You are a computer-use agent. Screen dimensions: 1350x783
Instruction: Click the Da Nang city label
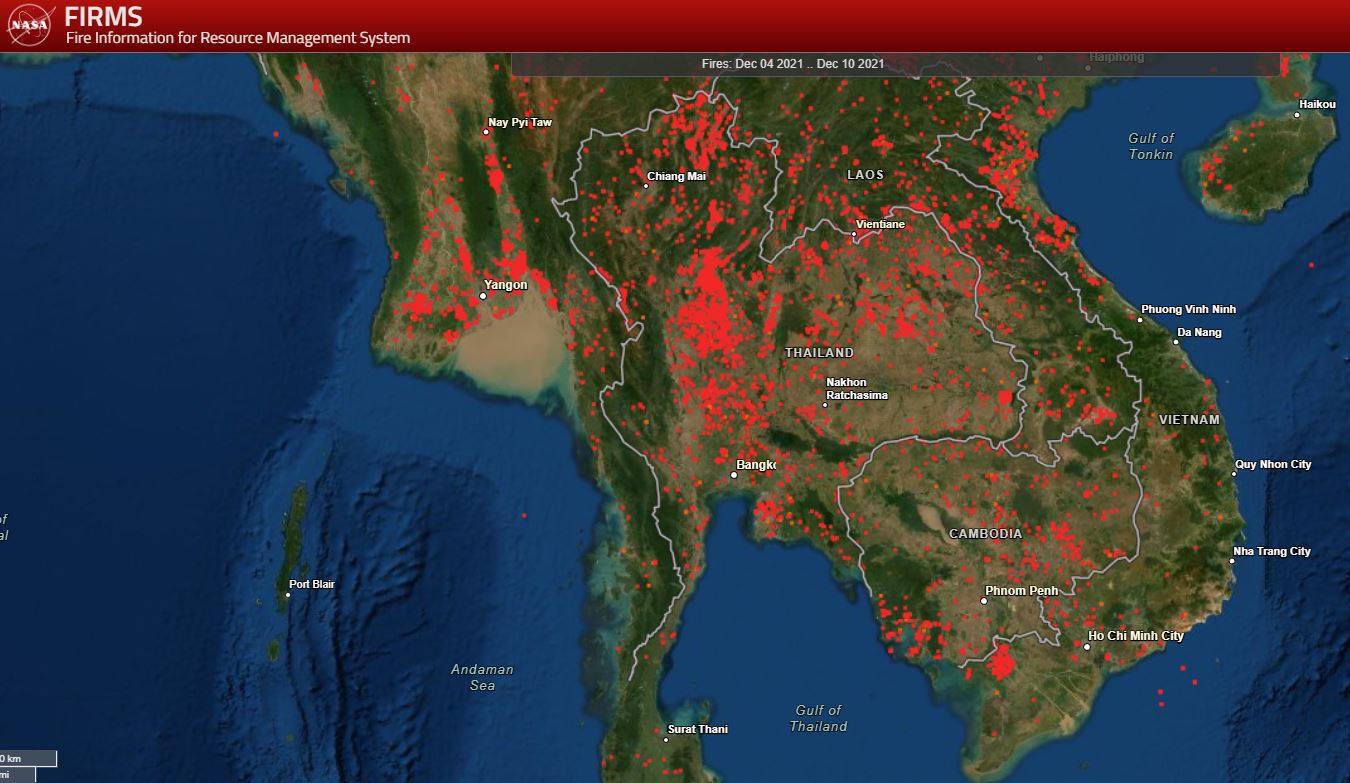[x=1199, y=333]
